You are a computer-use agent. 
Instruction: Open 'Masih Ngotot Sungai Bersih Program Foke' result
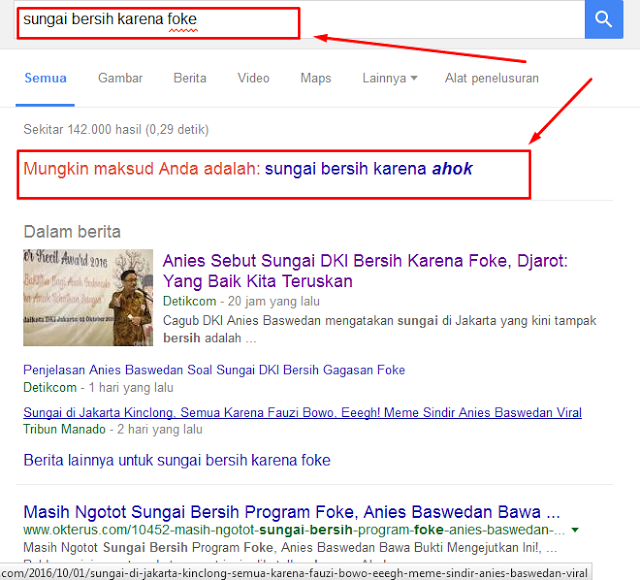coord(291,512)
